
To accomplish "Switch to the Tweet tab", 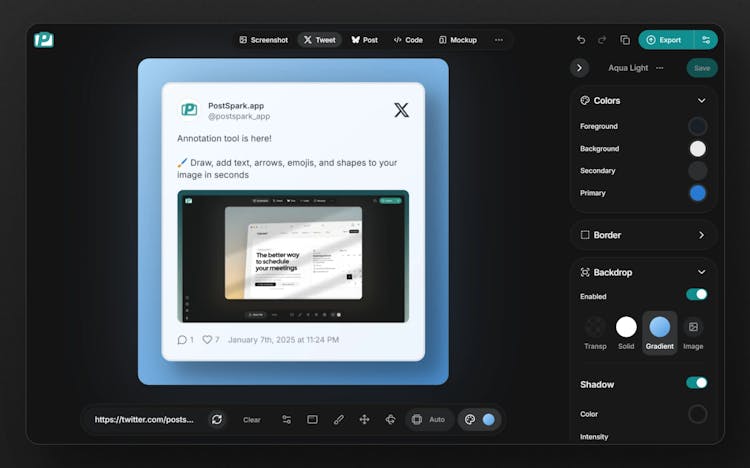I will 320,40.
